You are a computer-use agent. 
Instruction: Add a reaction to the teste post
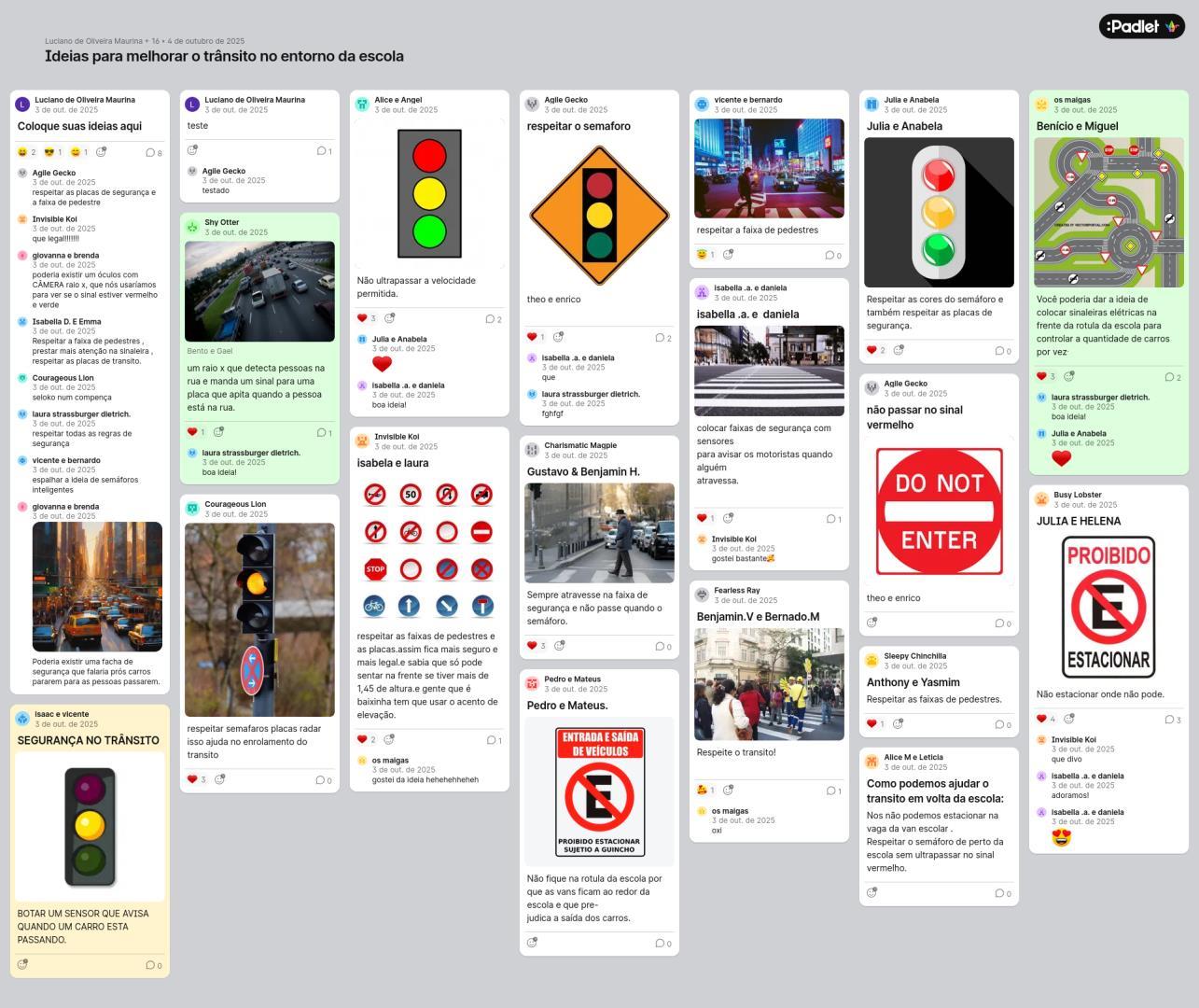[192, 150]
